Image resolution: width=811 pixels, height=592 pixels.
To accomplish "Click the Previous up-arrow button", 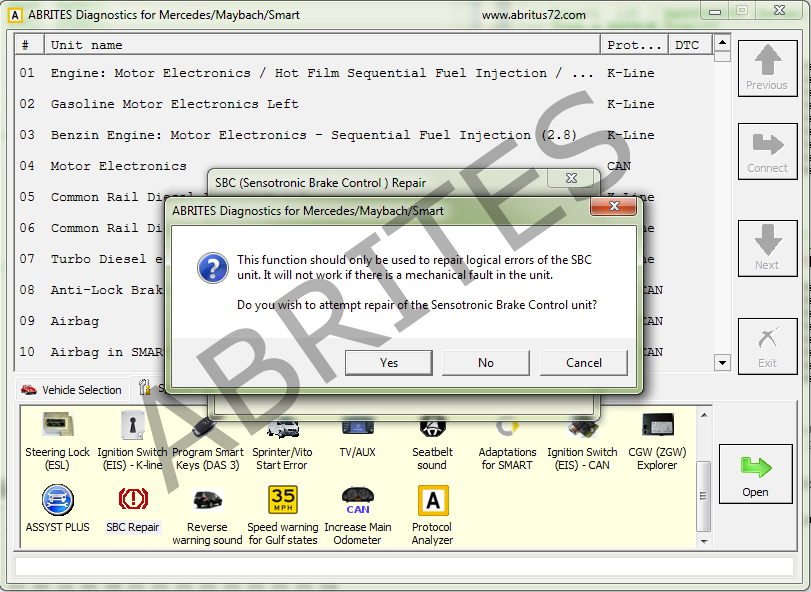I will click(767, 68).
